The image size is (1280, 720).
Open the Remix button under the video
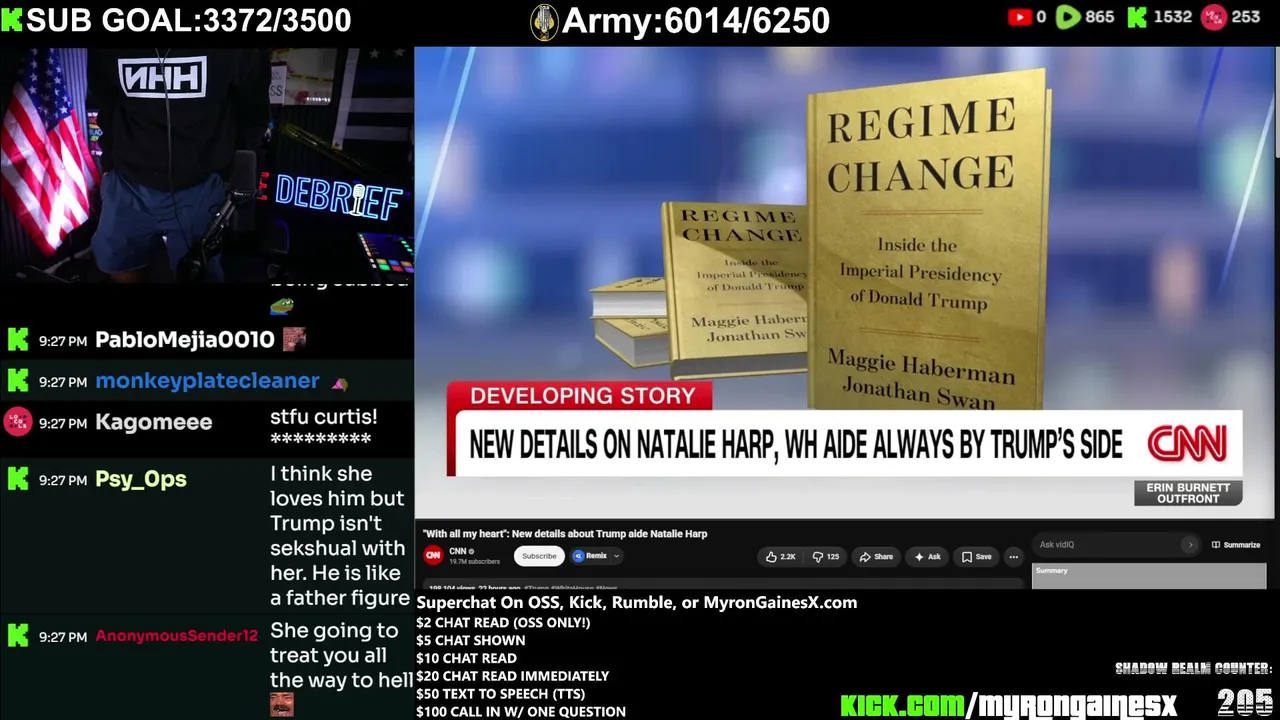pyautogui.click(x=591, y=556)
